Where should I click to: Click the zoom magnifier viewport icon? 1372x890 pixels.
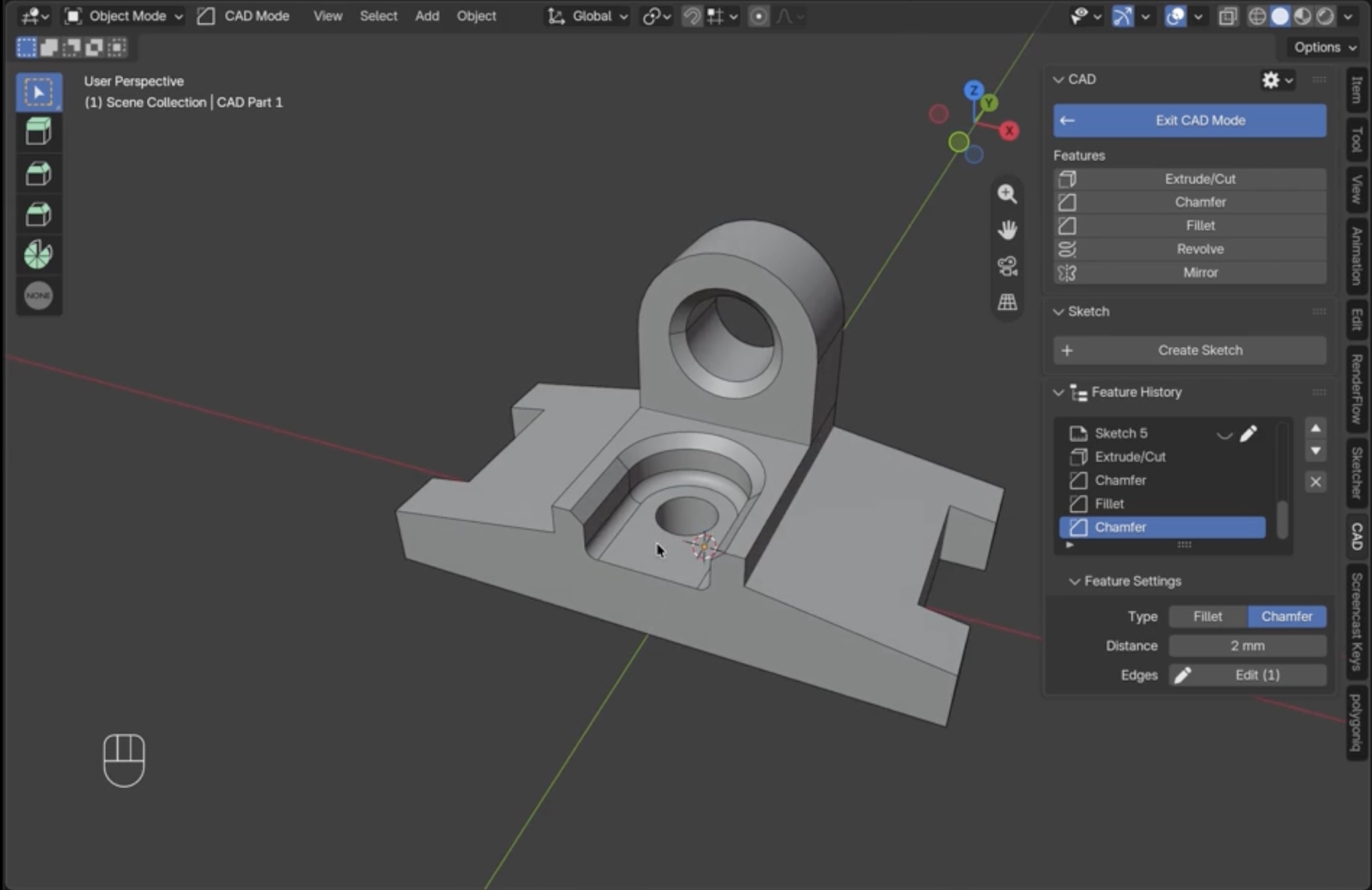pyautogui.click(x=1008, y=194)
